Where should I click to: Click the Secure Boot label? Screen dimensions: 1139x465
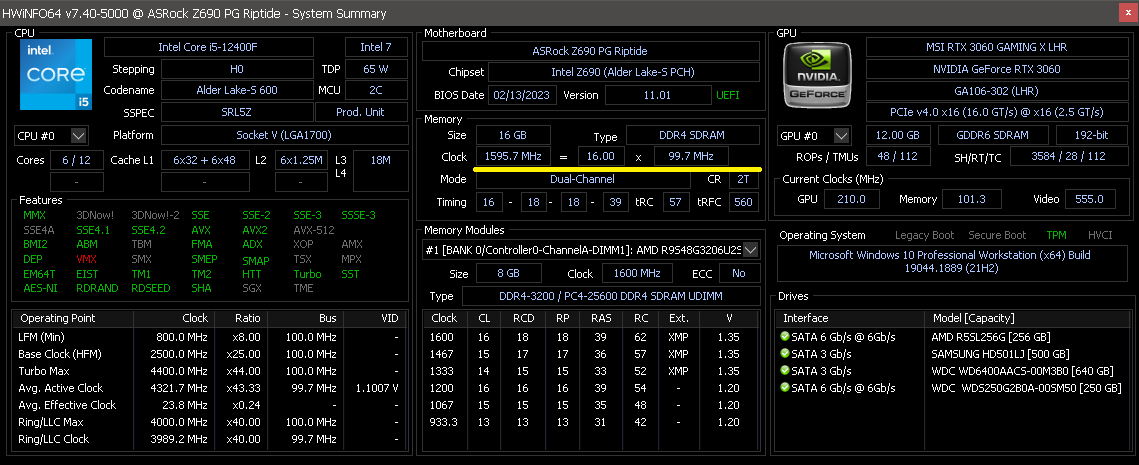coord(997,235)
